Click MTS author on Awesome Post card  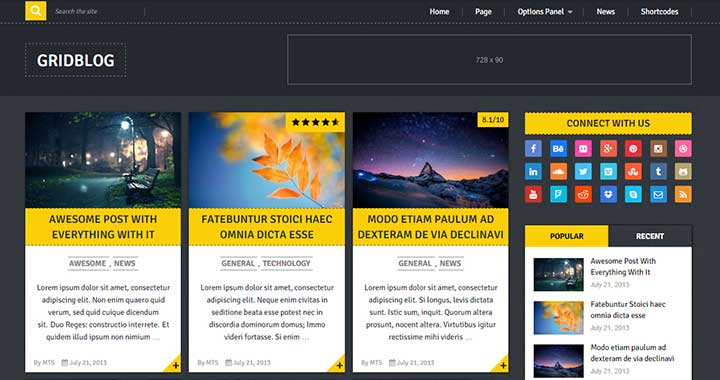point(49,363)
